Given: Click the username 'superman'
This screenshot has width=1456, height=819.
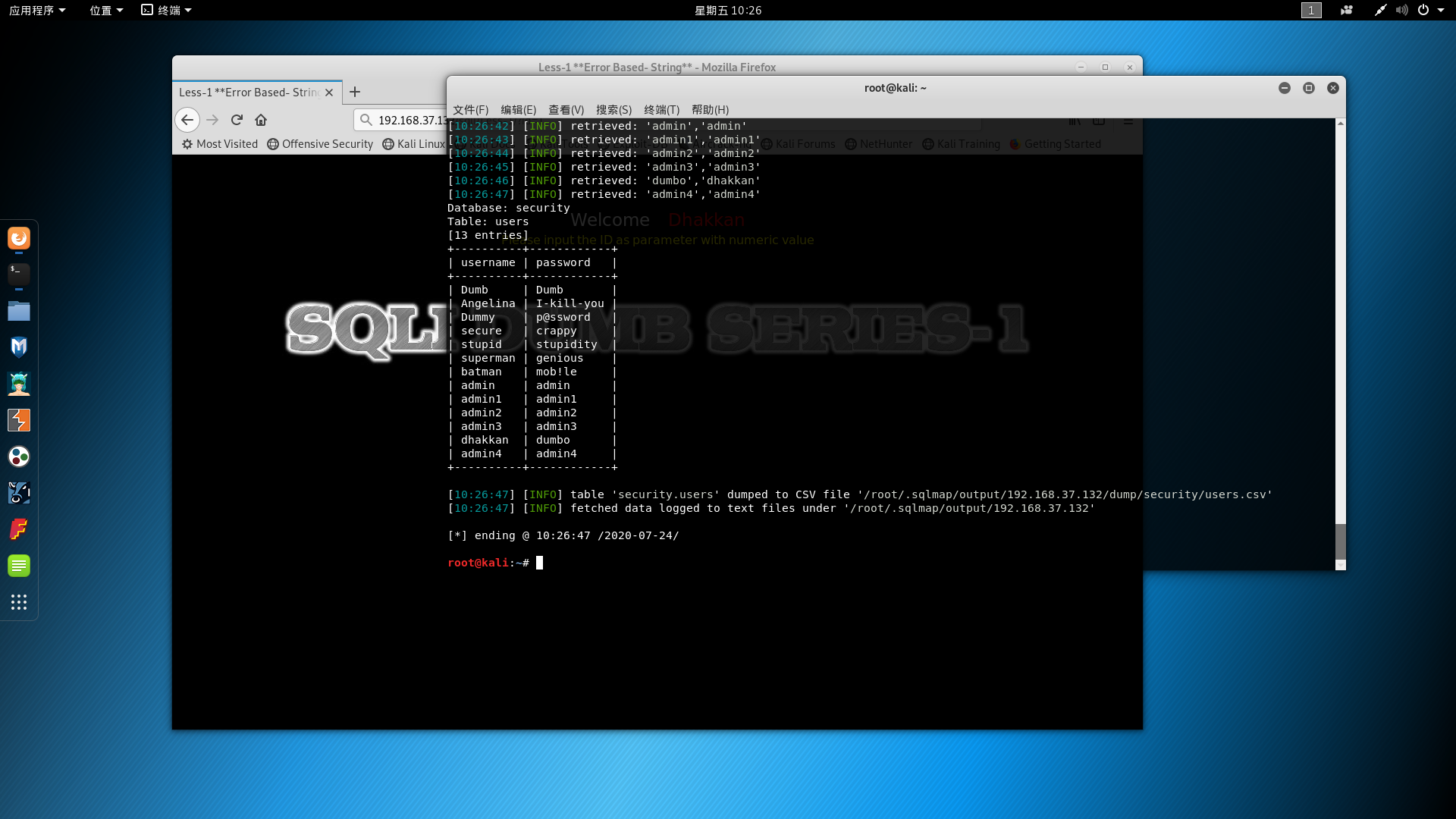Looking at the screenshot, I should 488,358.
